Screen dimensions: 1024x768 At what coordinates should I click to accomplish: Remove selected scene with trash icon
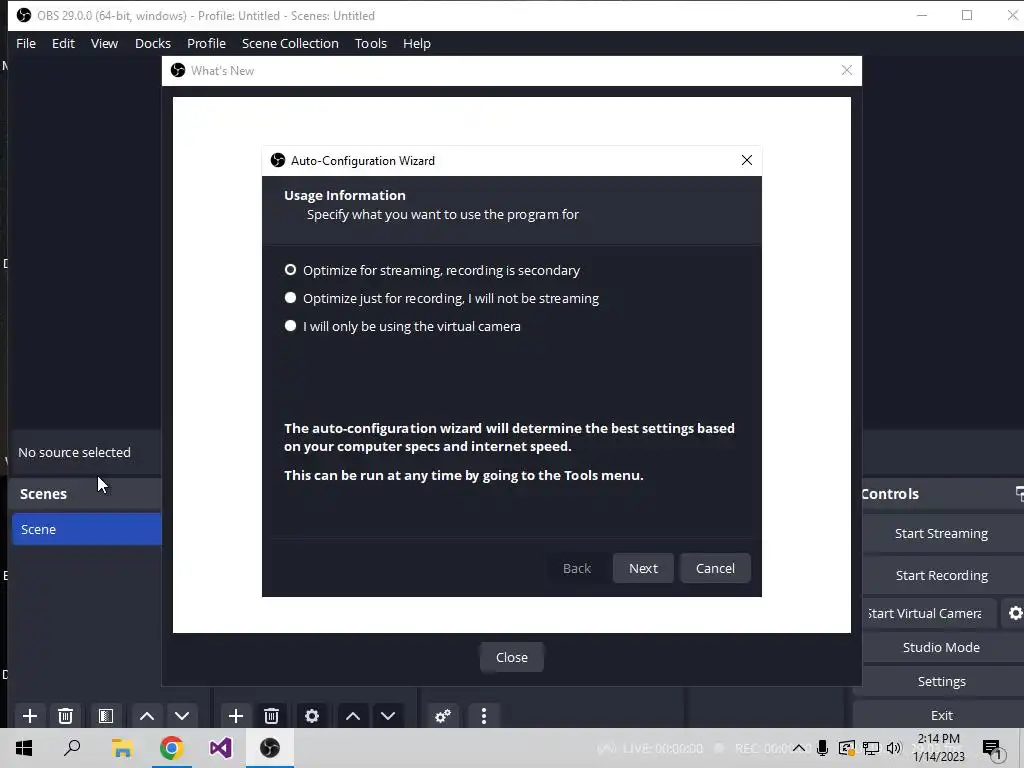tap(65, 716)
